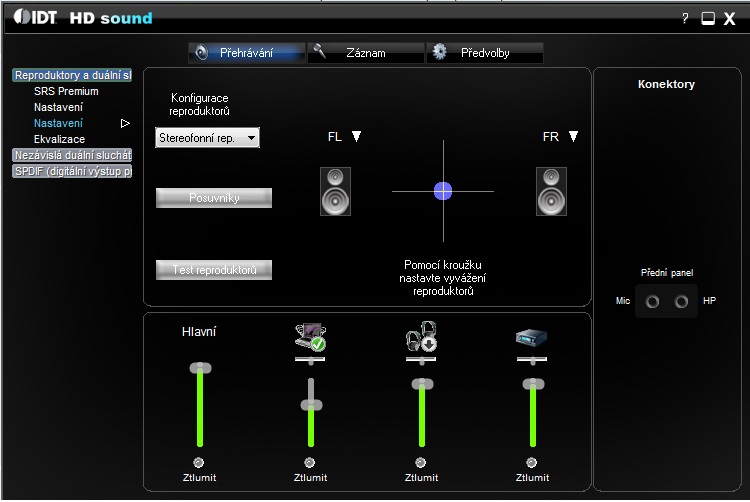Image resolution: width=750 pixels, height=502 pixels.
Task: Click the Hlavní volume slider handle
Action: 200,368
